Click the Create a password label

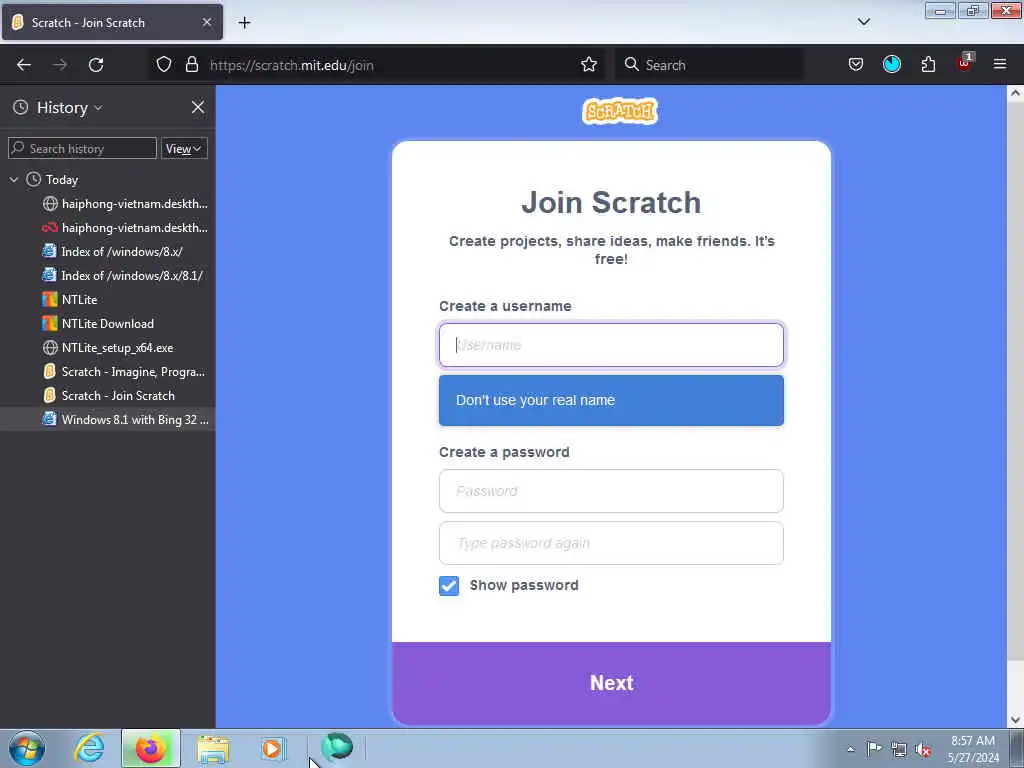(x=504, y=453)
